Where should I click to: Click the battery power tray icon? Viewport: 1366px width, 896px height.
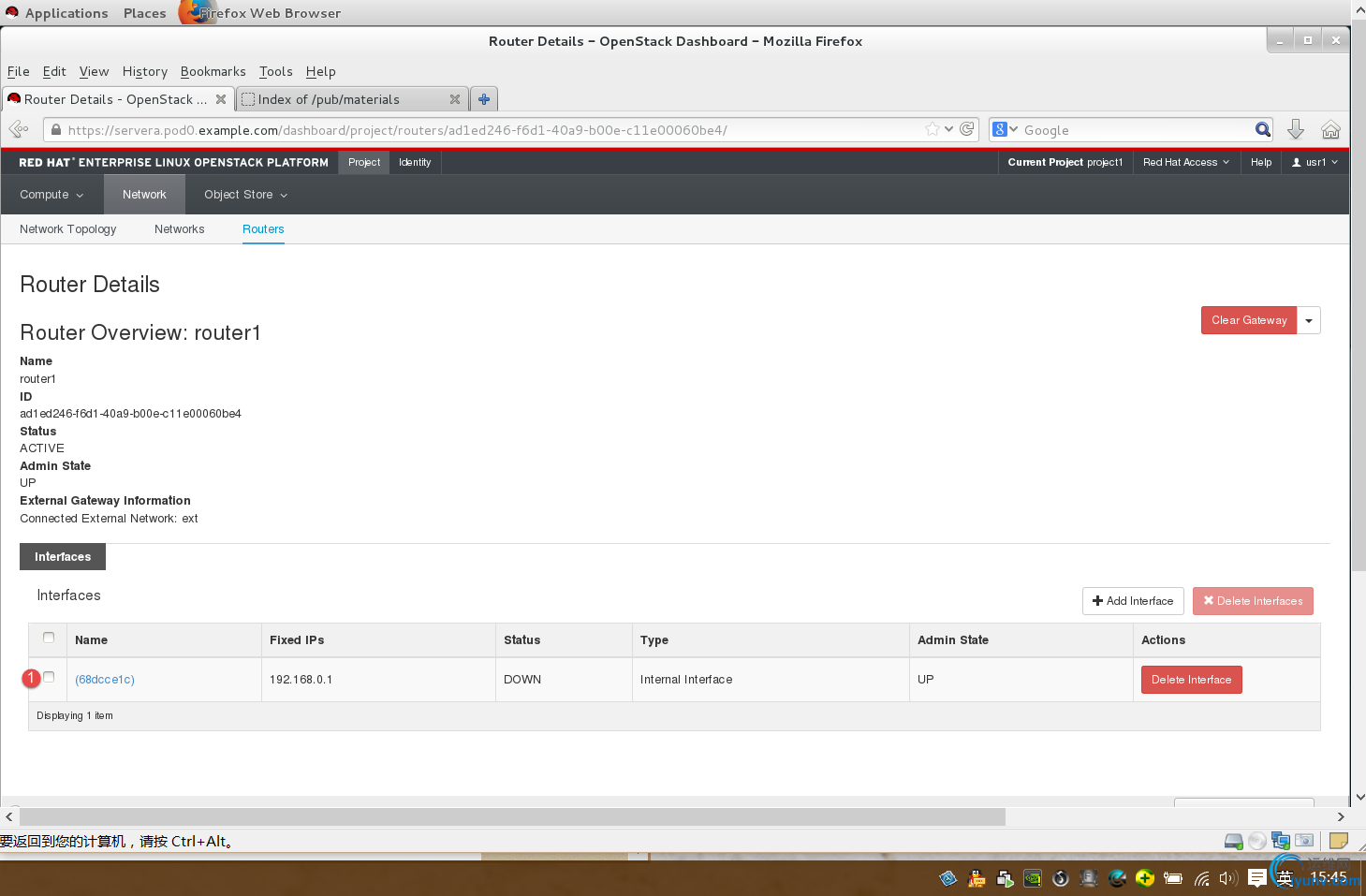[1173, 878]
